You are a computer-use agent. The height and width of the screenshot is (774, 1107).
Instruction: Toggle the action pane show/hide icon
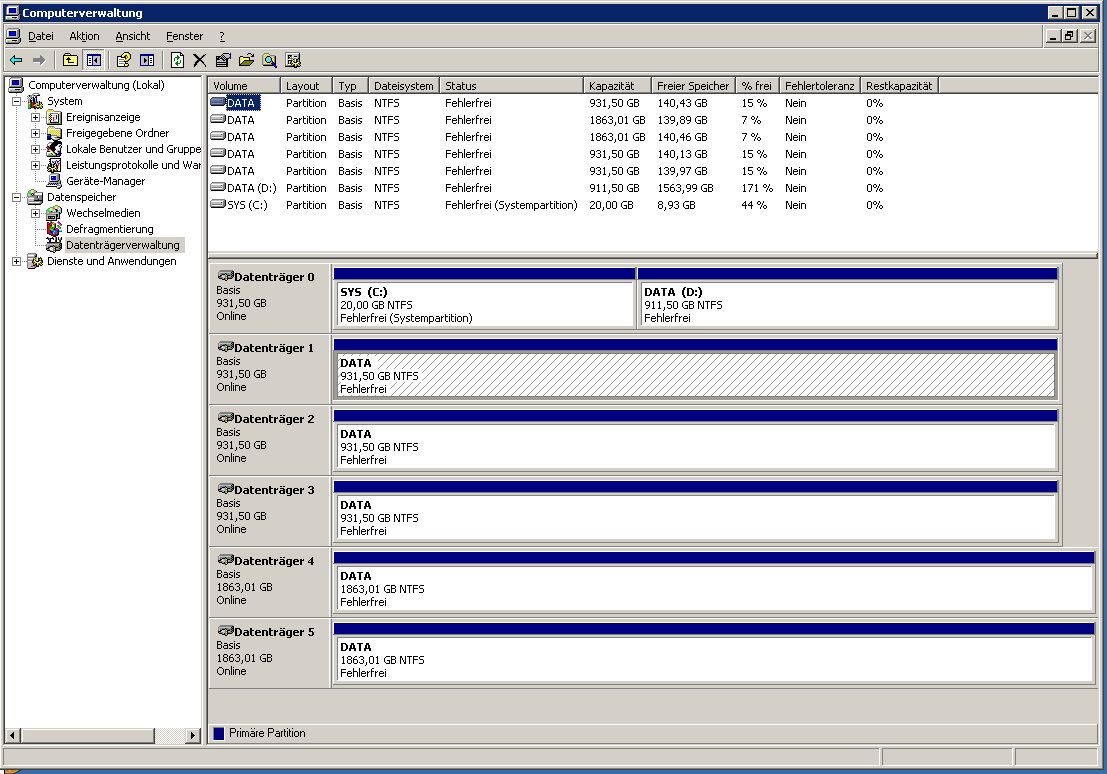pyautogui.click(x=147, y=61)
